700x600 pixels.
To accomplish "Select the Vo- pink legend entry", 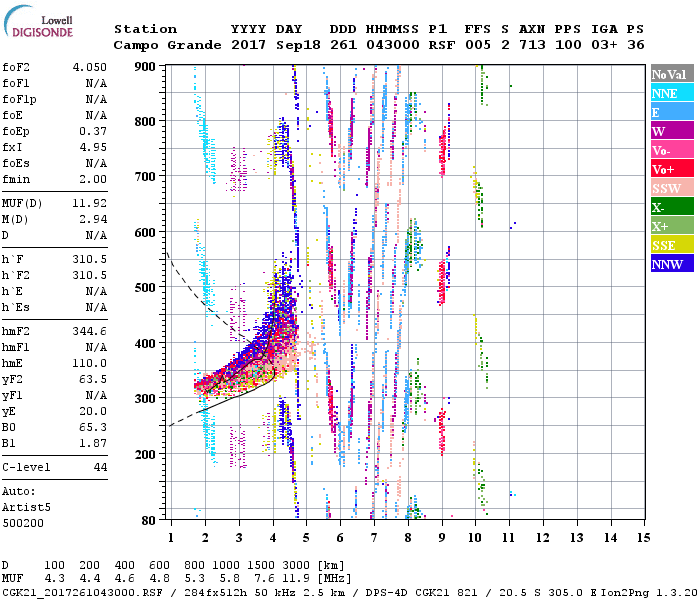I will (x=671, y=150).
